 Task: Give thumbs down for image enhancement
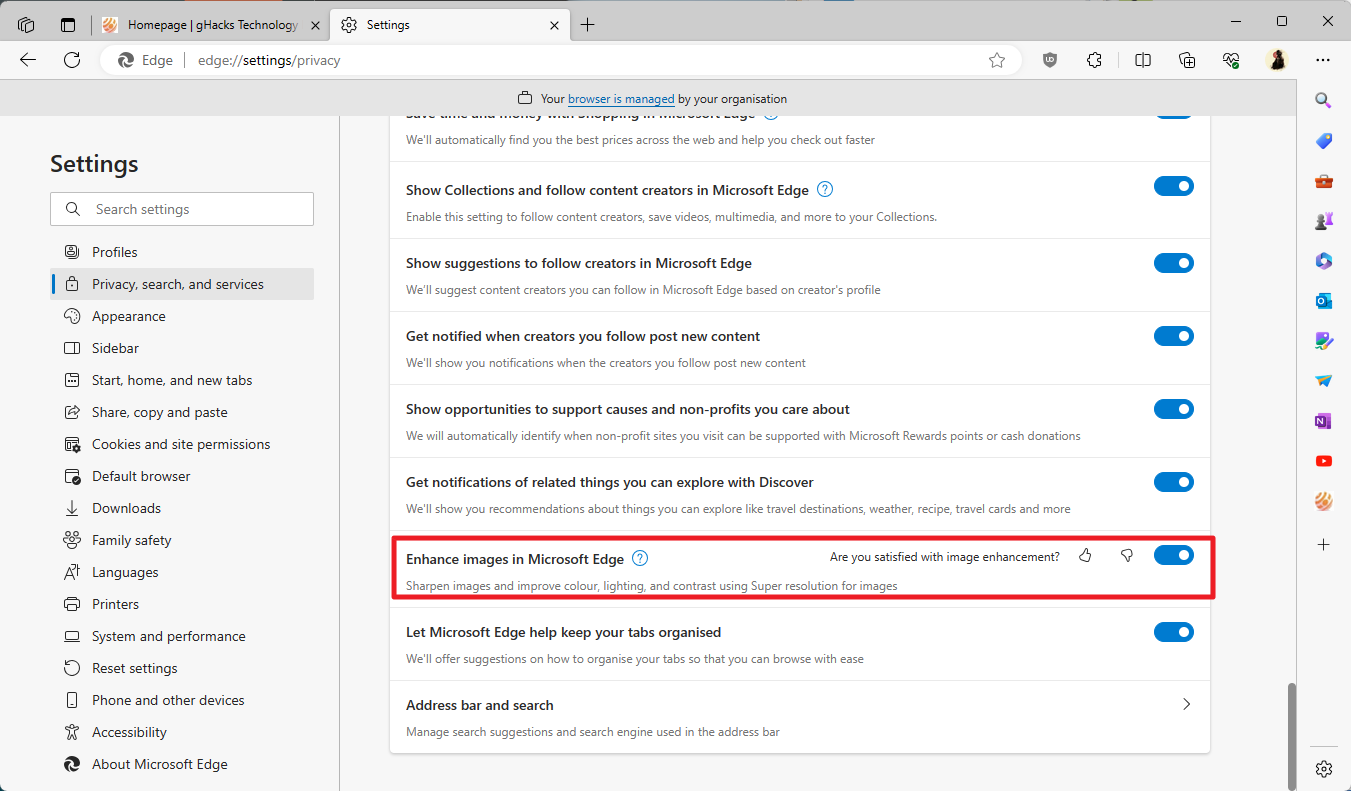[x=1127, y=556]
